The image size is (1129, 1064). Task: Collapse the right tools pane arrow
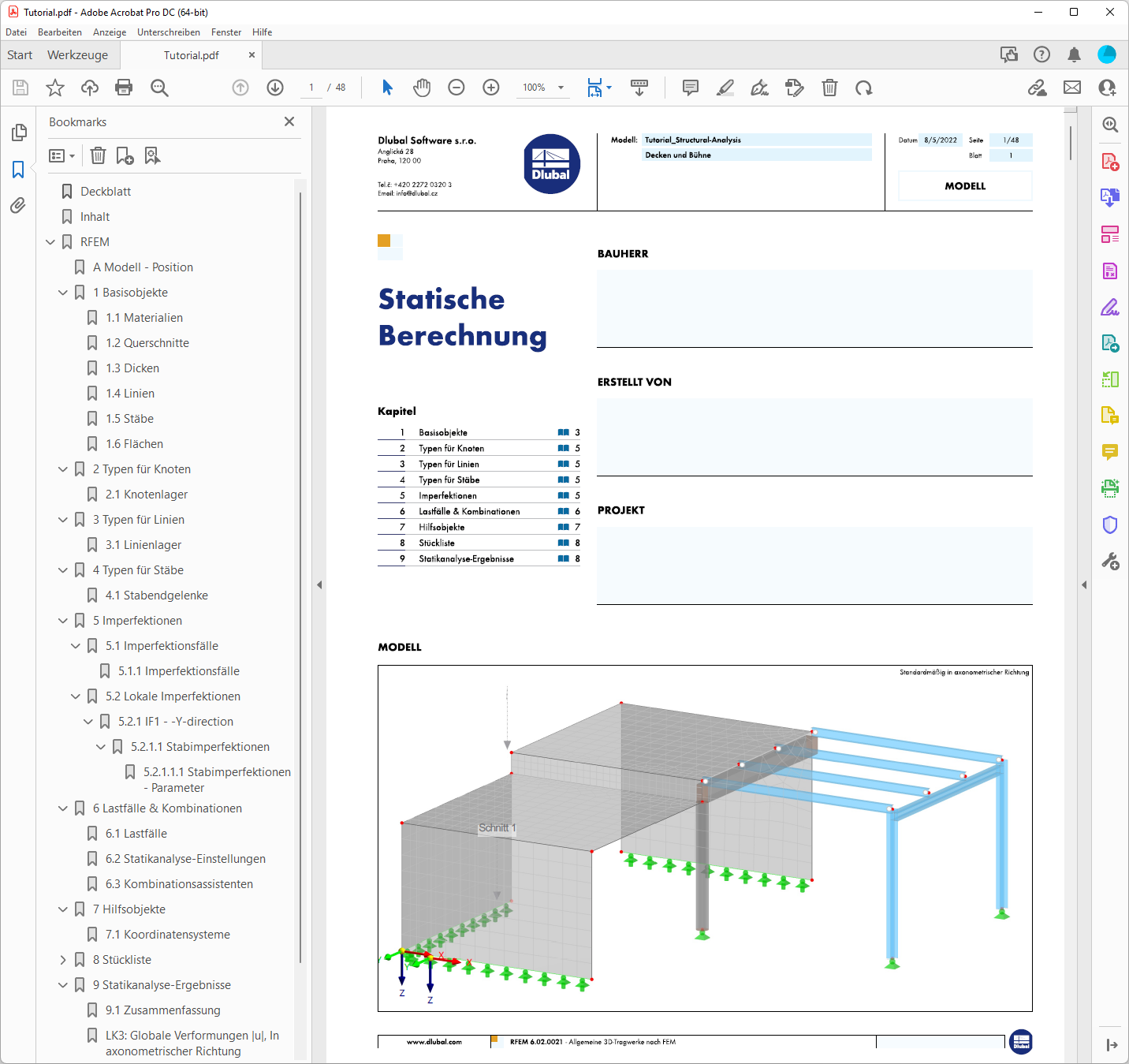(1084, 585)
